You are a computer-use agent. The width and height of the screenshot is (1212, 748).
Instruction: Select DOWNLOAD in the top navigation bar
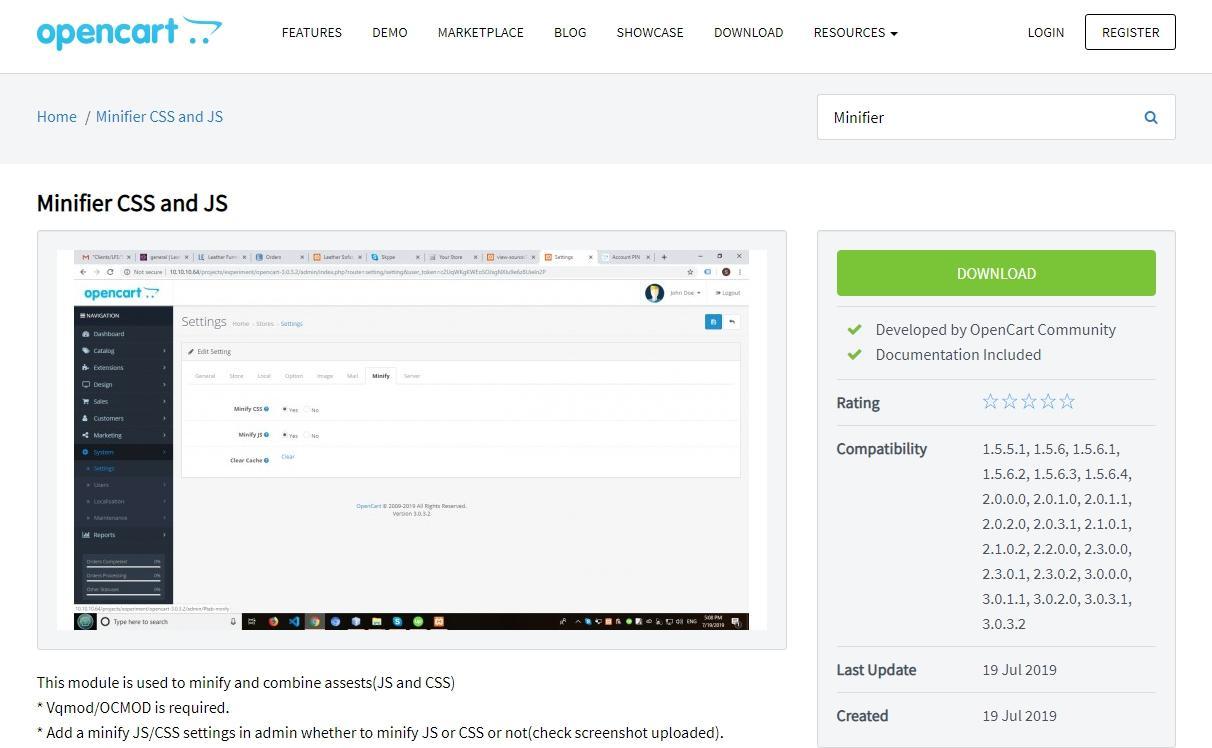point(749,32)
